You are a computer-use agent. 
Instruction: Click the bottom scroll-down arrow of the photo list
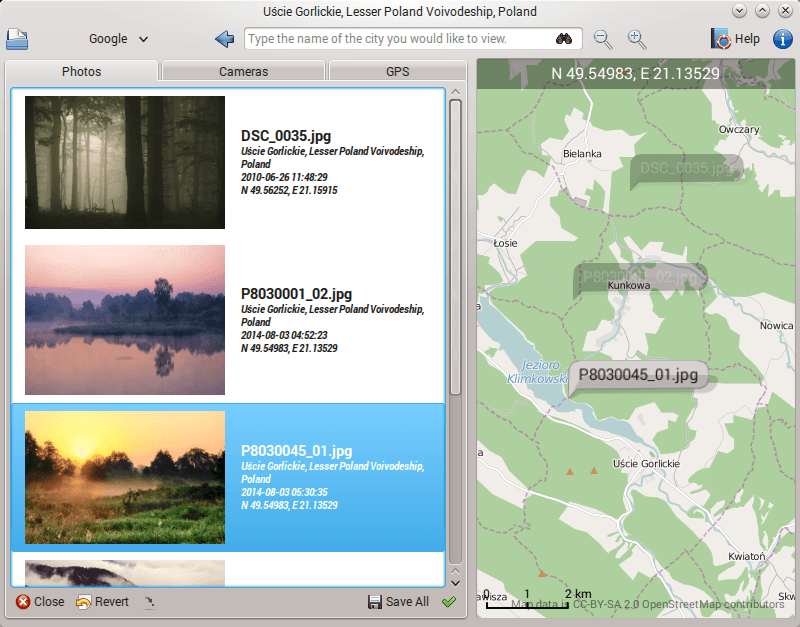click(456, 583)
